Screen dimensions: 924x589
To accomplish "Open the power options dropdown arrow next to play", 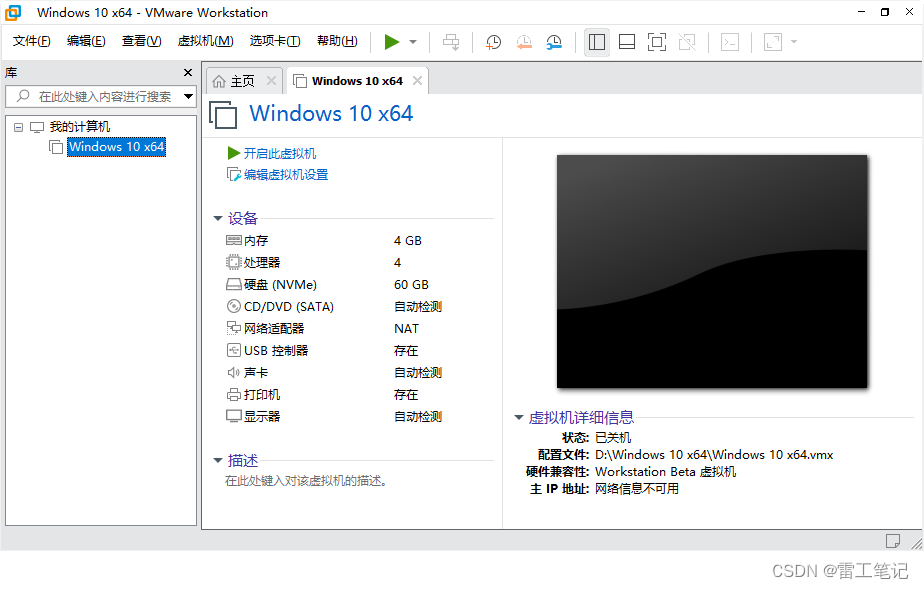I will (413, 42).
